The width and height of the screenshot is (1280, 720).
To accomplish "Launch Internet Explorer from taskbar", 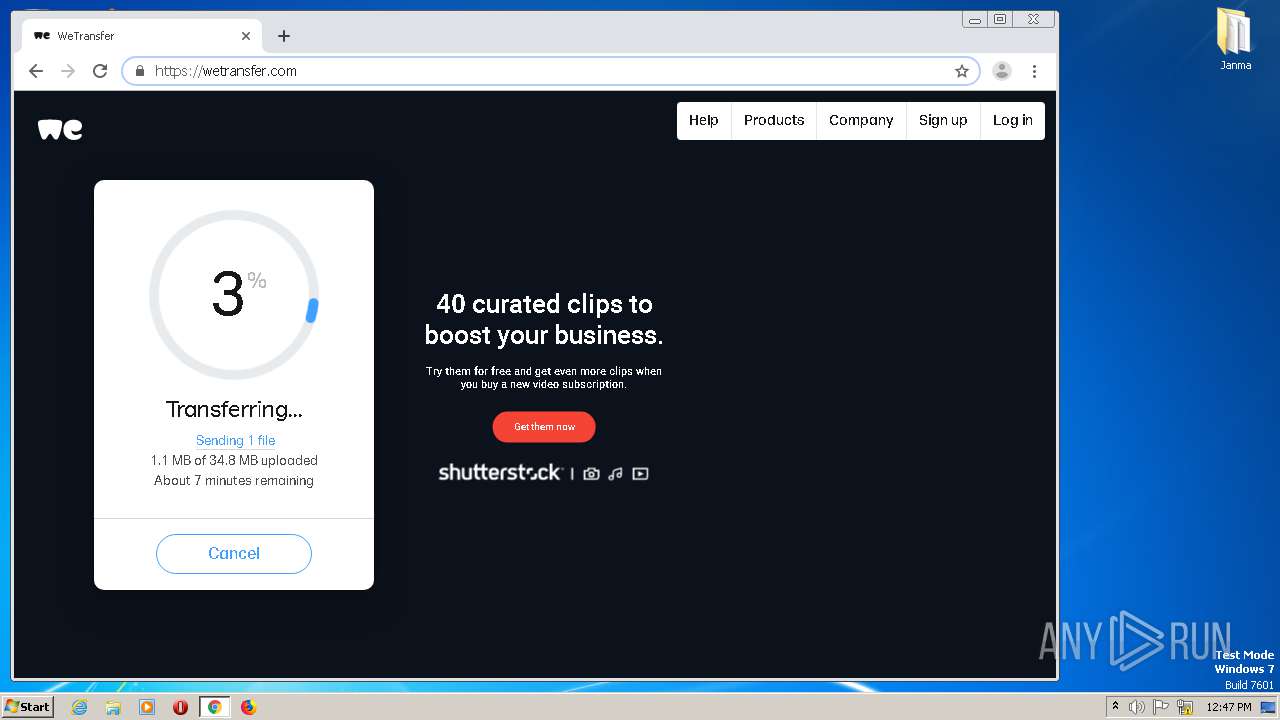I will click(79, 707).
